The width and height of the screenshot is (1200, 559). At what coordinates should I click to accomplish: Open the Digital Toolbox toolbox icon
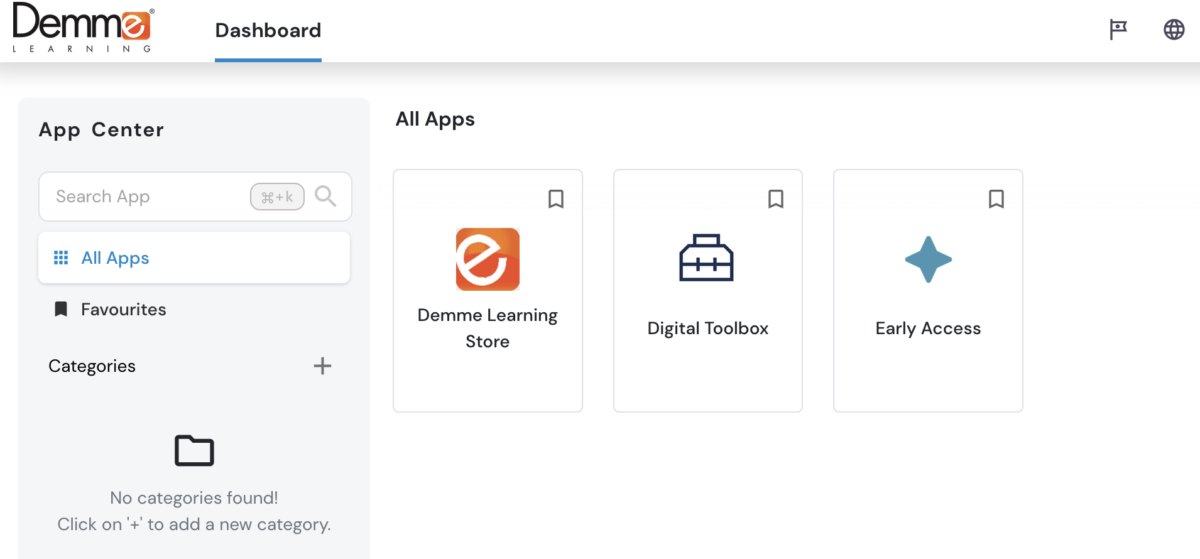click(x=706, y=258)
